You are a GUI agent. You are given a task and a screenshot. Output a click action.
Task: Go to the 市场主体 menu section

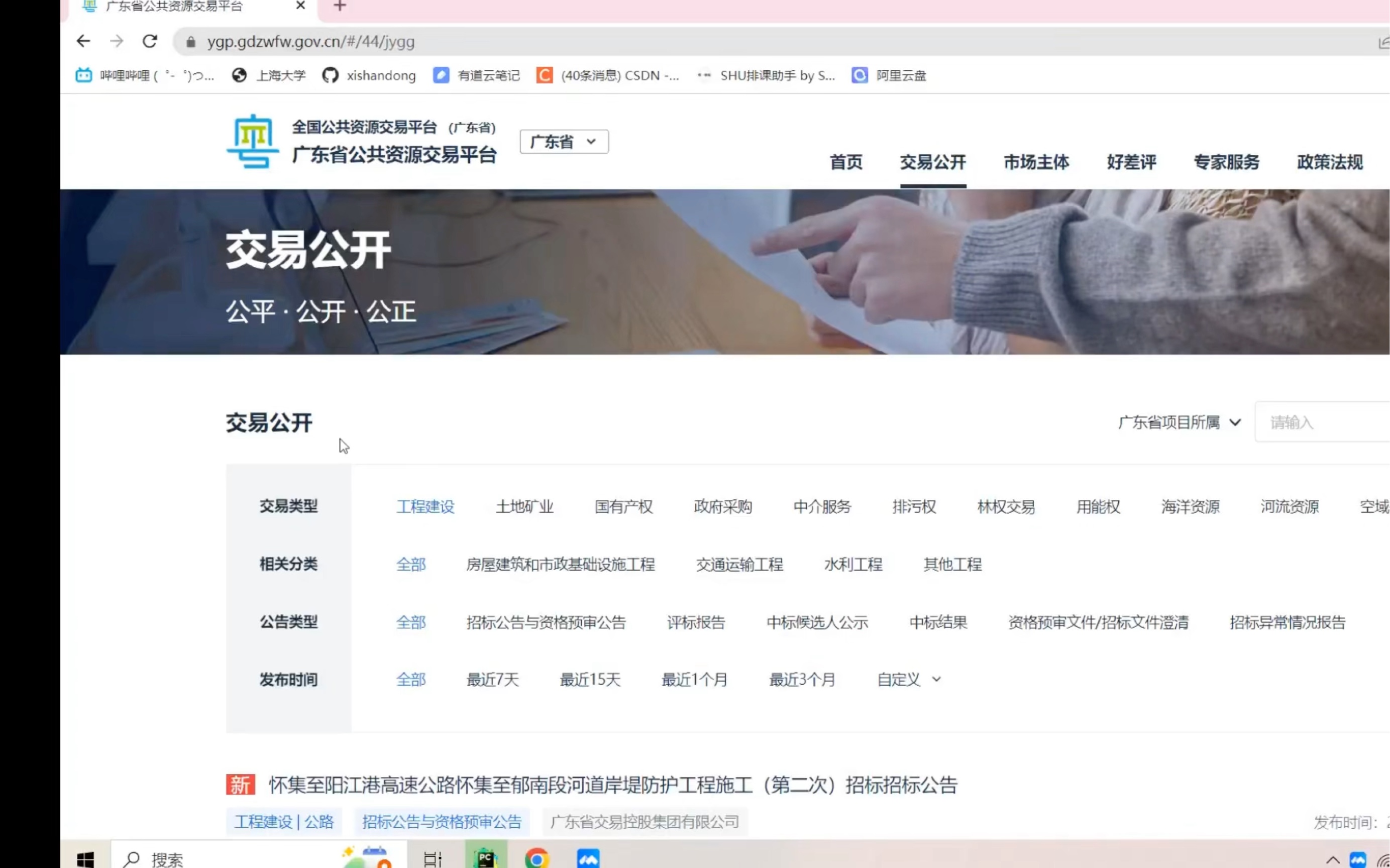[1036, 162]
